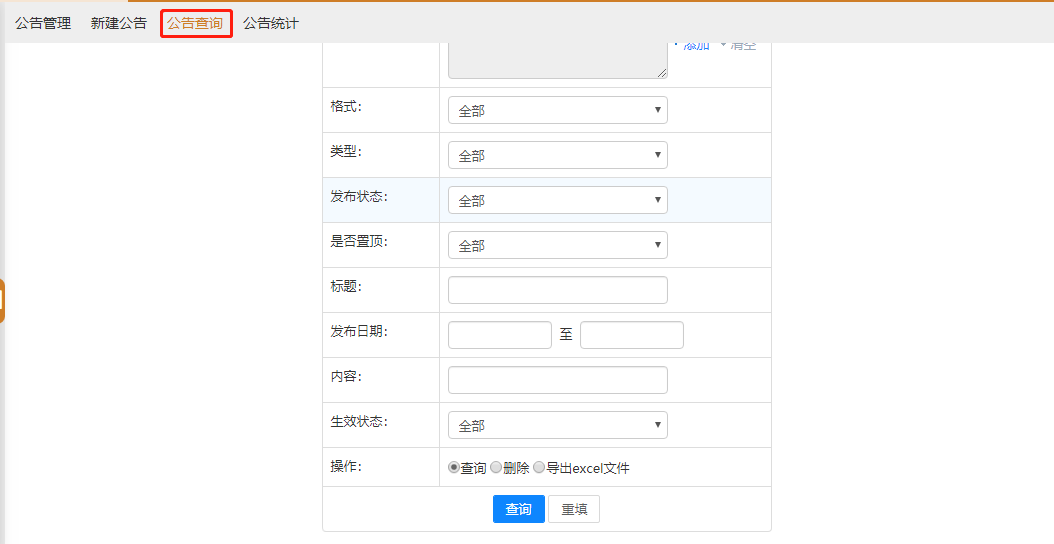Open the 是否置顶 dropdown
The width and height of the screenshot is (1054, 544).
557,245
